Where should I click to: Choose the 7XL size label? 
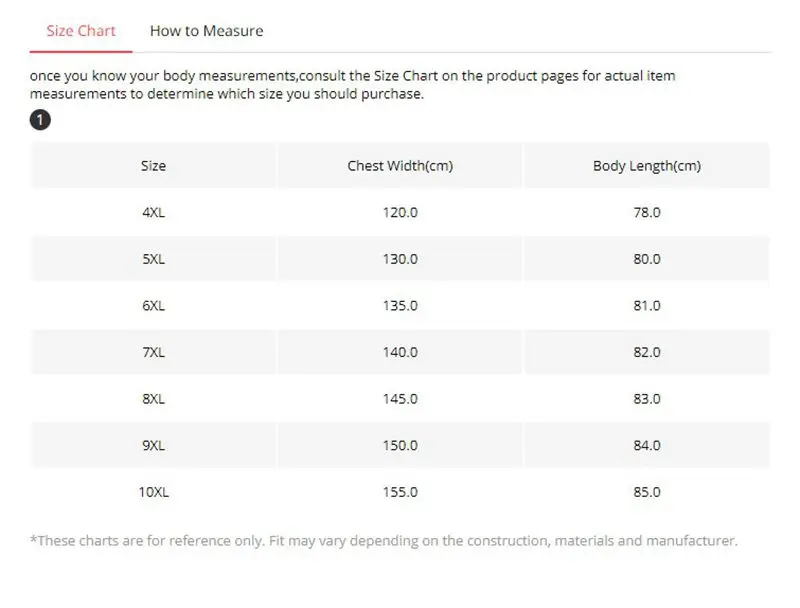pyautogui.click(x=153, y=352)
